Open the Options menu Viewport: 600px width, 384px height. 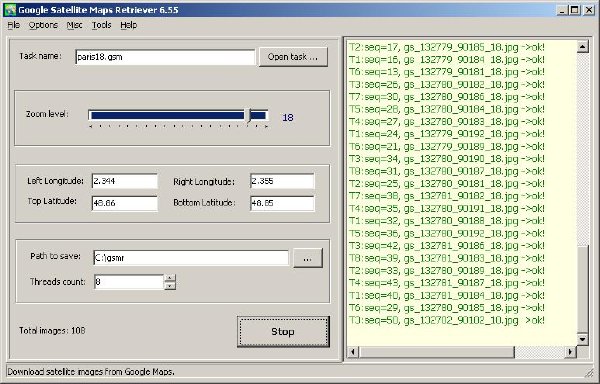click(43, 25)
